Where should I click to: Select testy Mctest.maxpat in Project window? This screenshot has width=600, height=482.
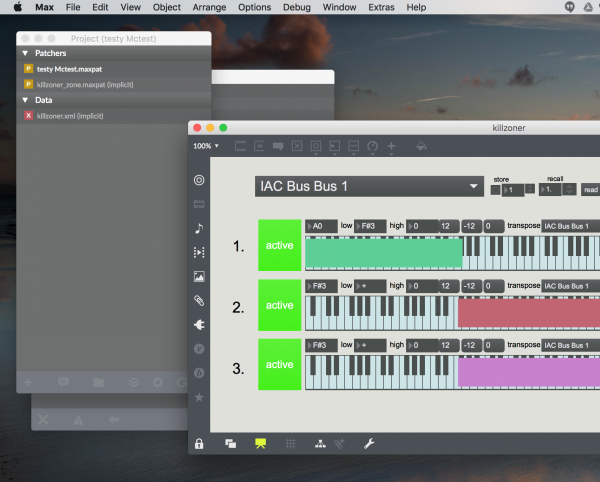[x=114, y=69]
